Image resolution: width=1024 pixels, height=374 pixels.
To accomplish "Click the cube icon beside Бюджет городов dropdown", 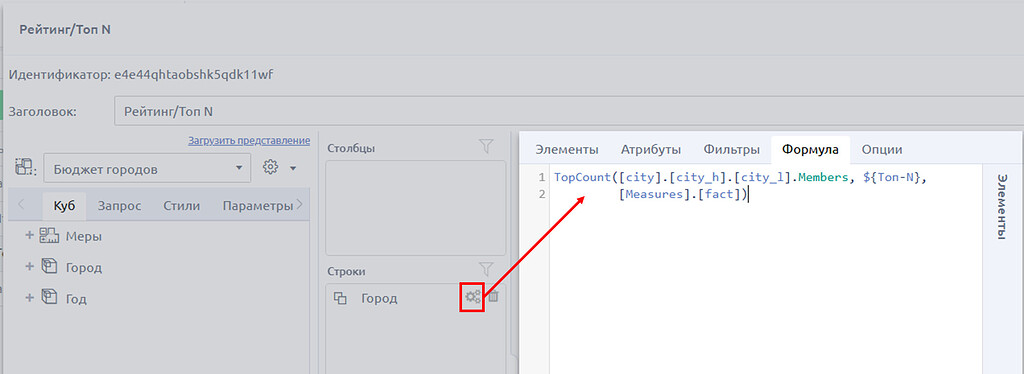I will pyautogui.click(x=25, y=168).
